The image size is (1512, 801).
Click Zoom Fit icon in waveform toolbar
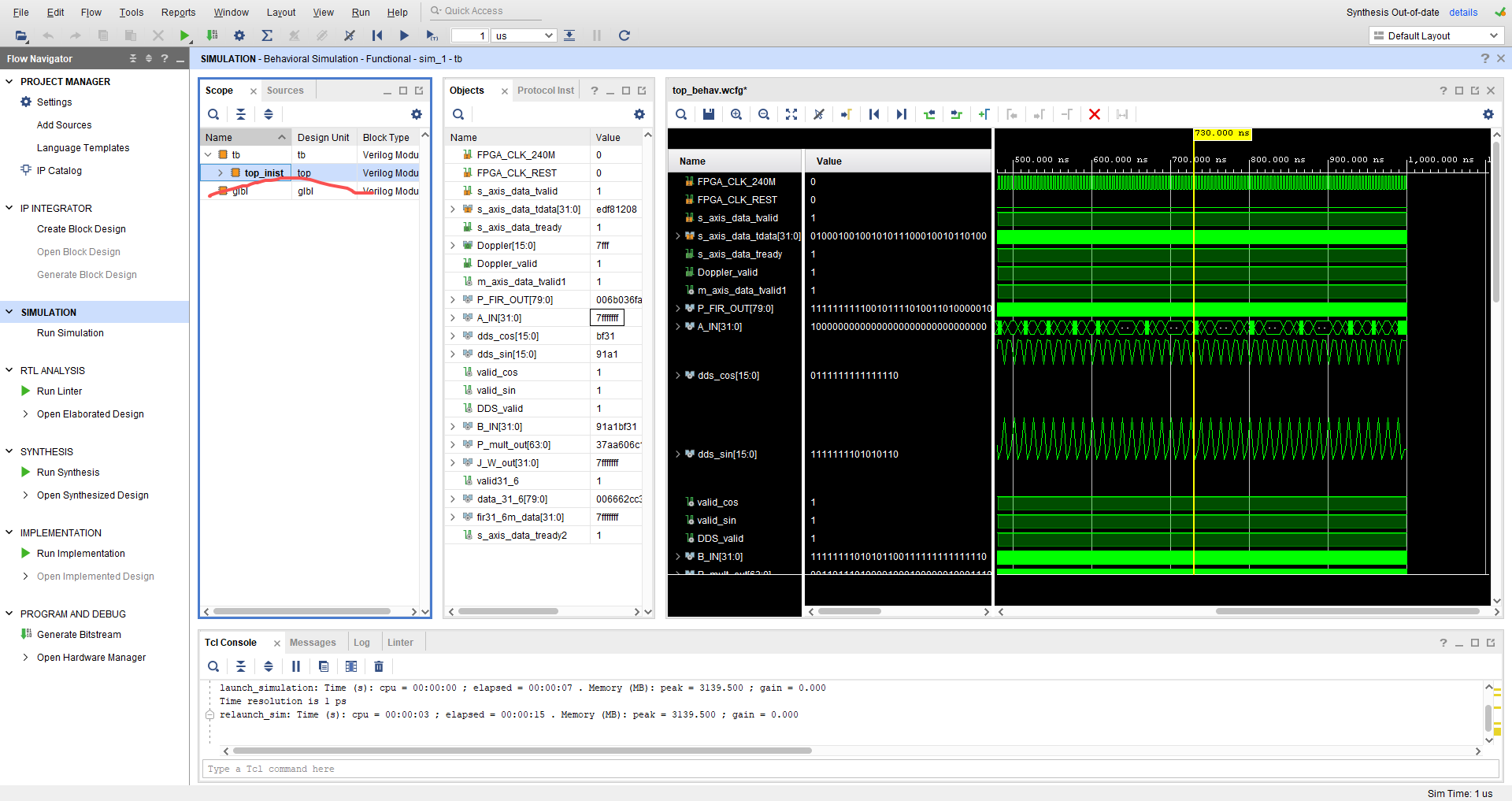tap(791, 114)
